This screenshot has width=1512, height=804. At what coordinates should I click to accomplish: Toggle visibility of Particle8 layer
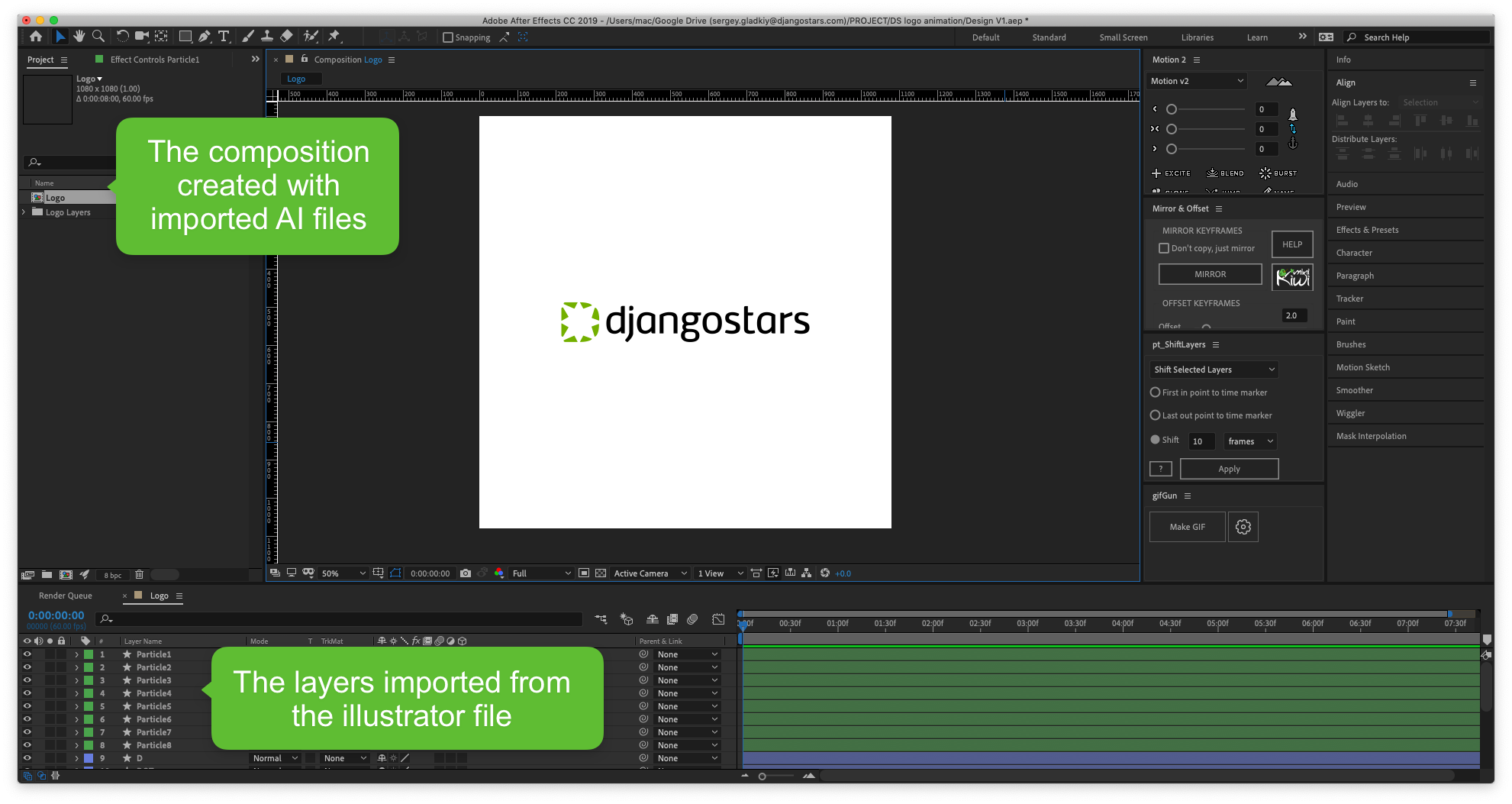(27, 745)
